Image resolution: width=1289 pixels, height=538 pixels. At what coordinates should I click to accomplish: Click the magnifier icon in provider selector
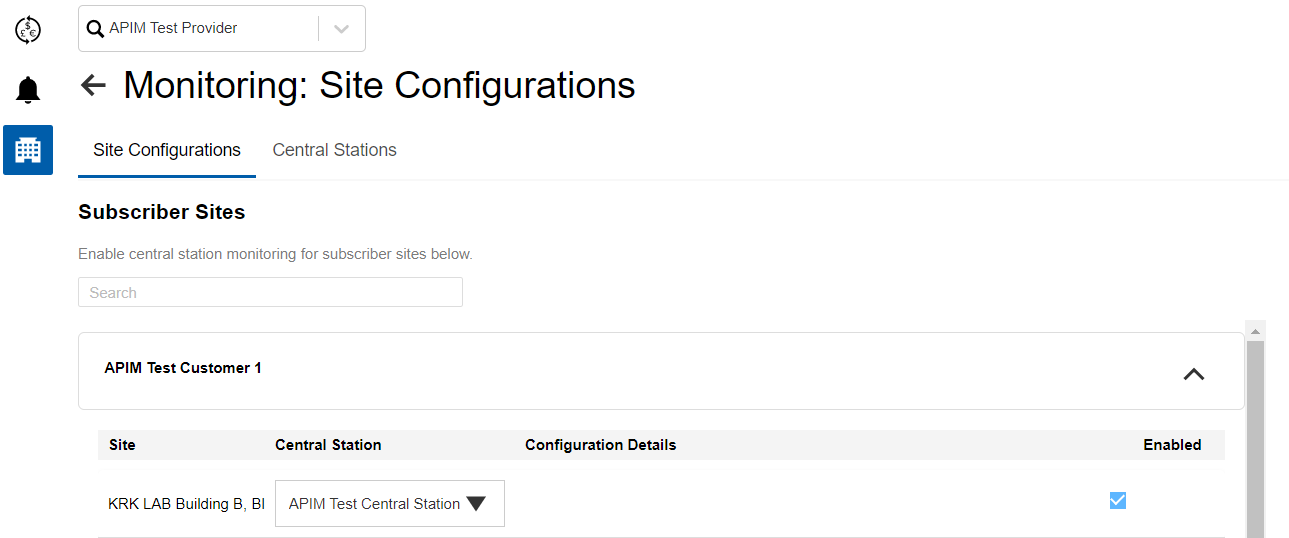96,29
